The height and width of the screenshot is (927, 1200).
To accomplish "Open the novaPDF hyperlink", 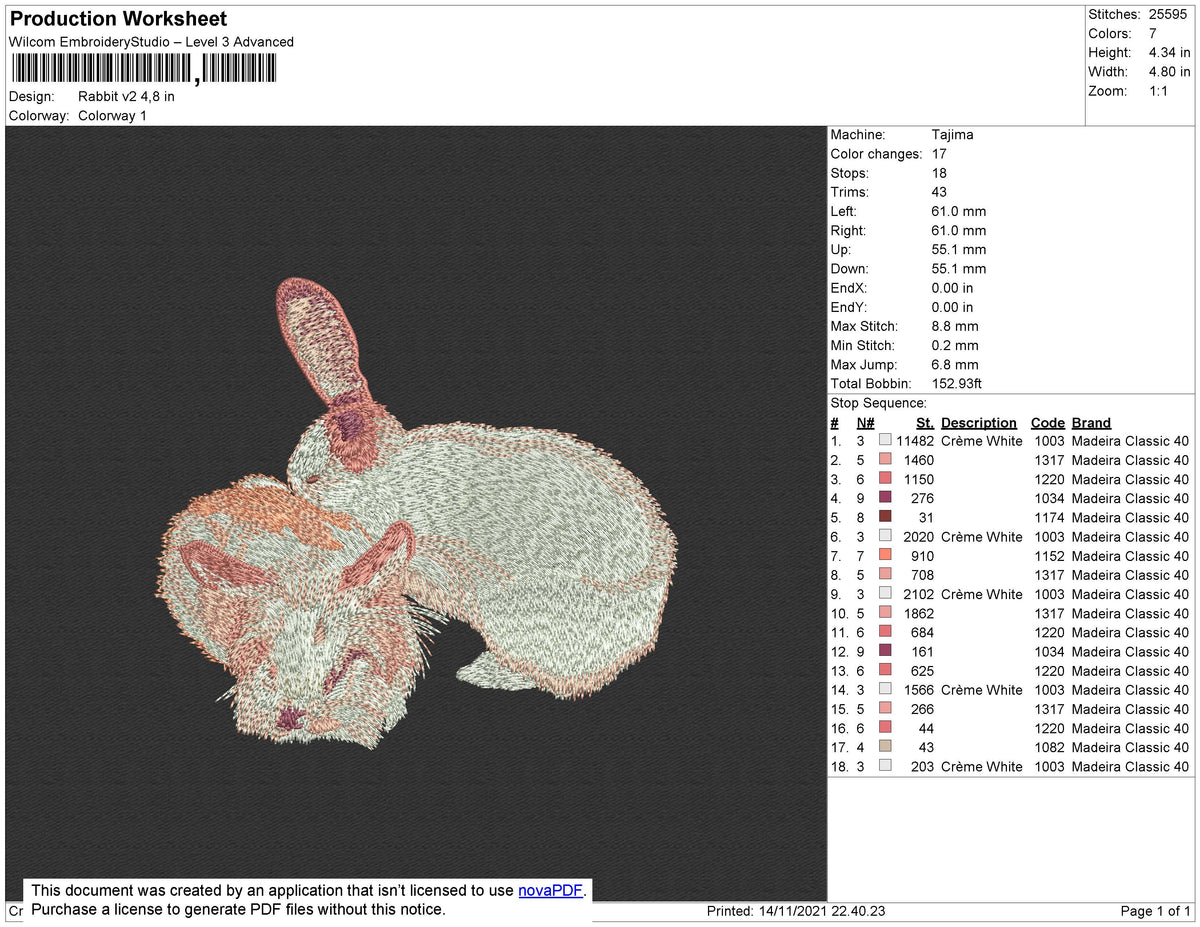I will point(548,890).
